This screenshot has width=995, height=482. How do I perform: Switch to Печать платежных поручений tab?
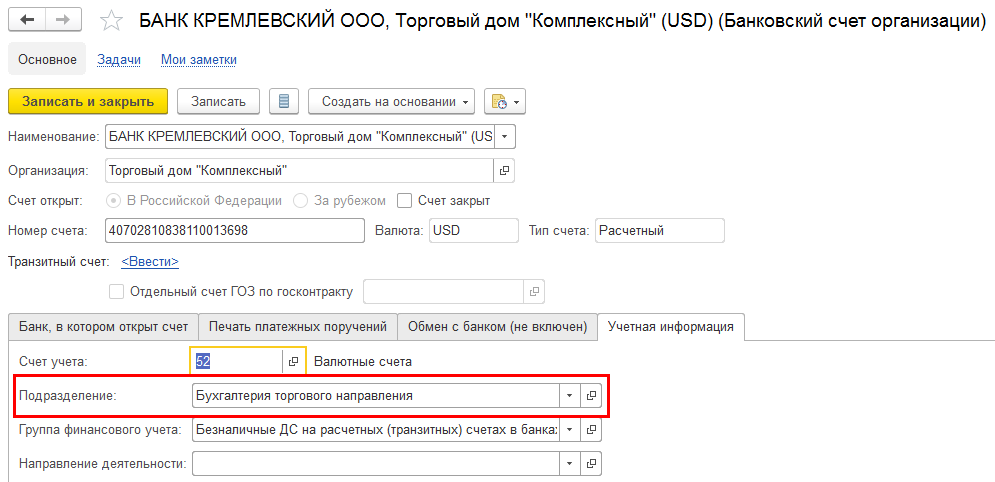coord(297,327)
